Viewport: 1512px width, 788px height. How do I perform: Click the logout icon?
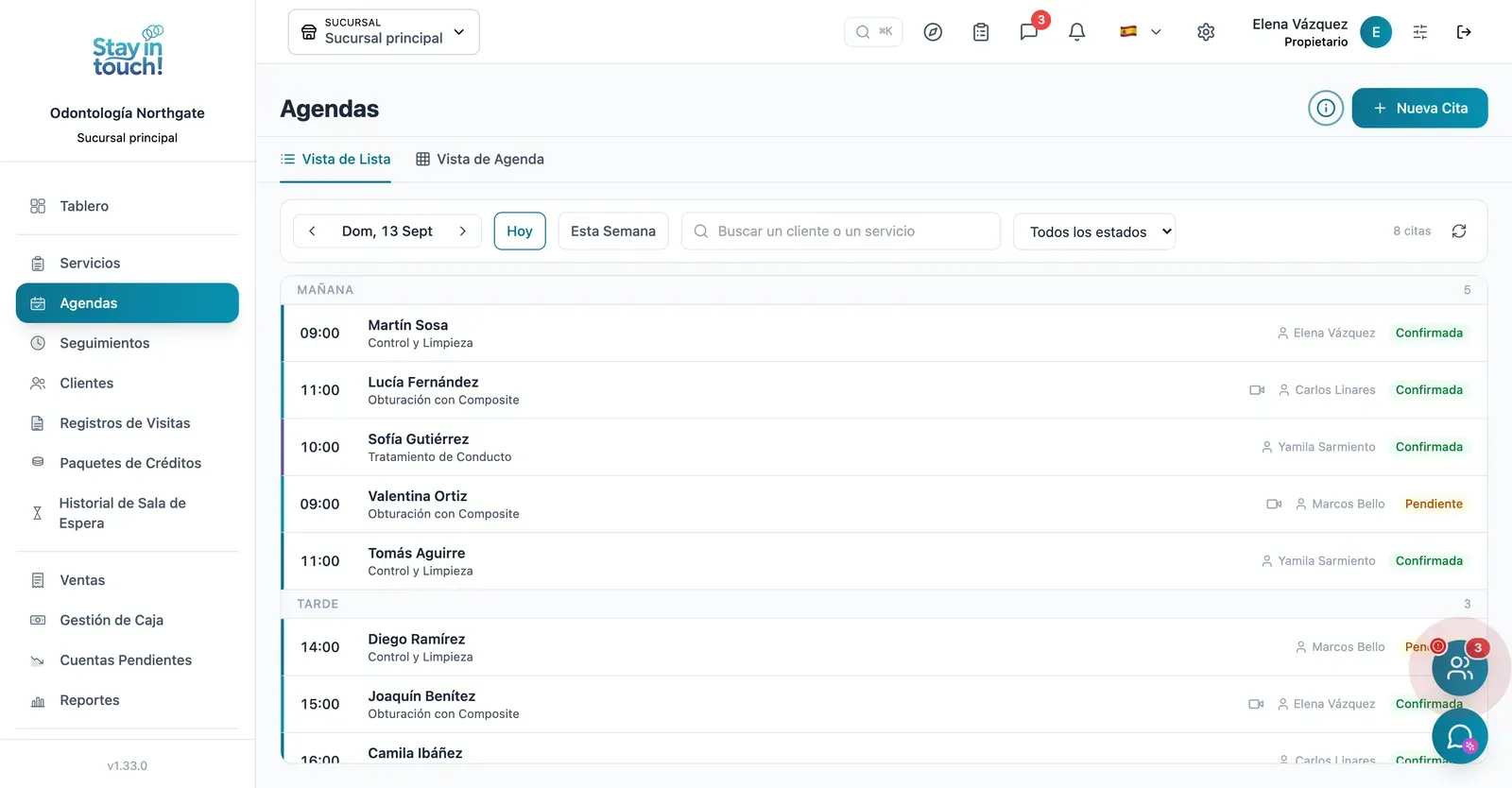[1464, 32]
